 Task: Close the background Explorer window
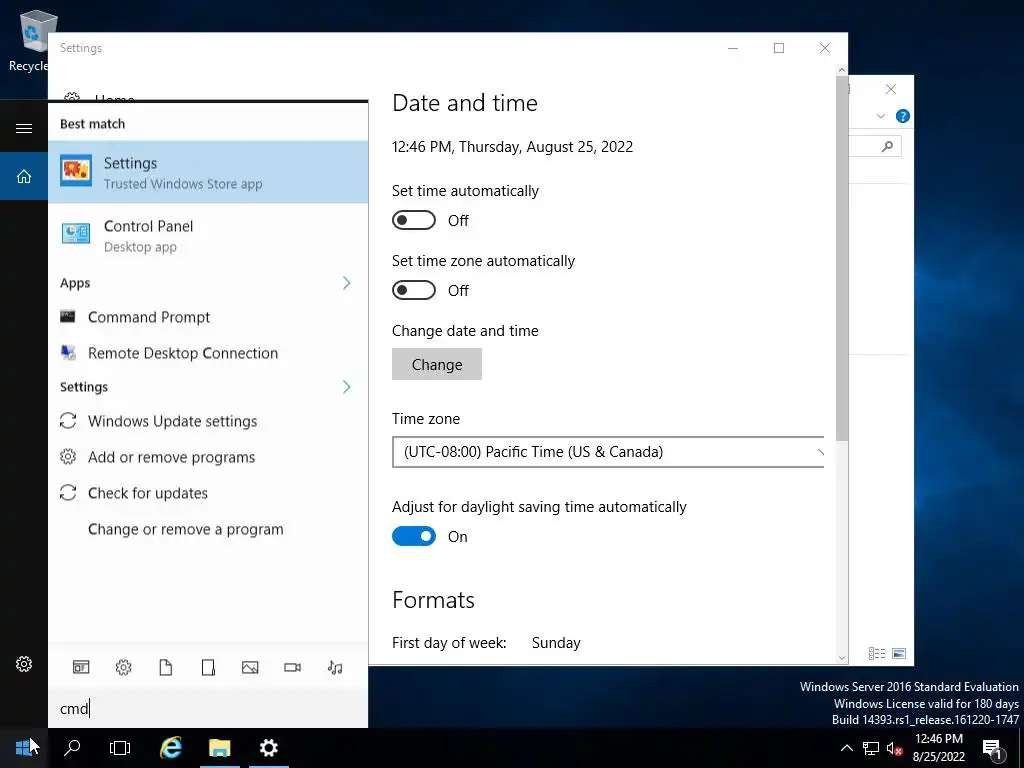891,89
